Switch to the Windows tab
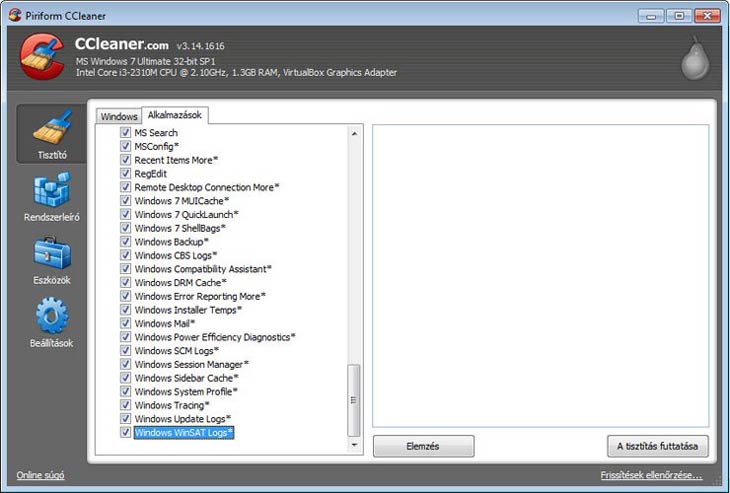Viewport: 730px width, 493px height. click(x=119, y=116)
